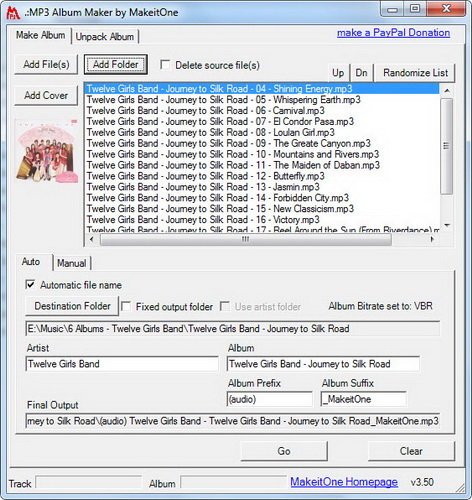Click the vertical scrollbar thumb of track list

(x=447, y=146)
